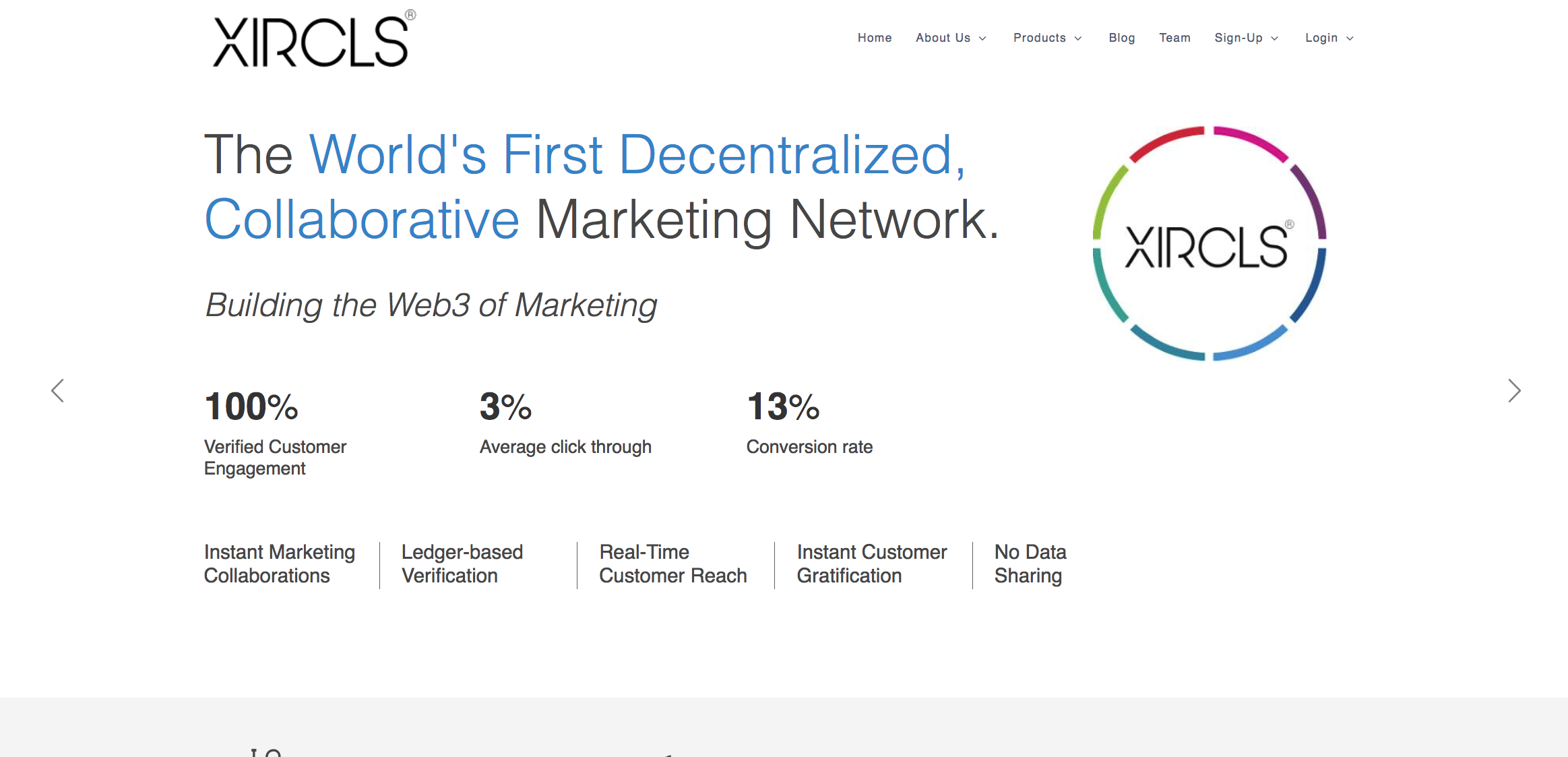
Task: Click the Instant Marketing Collaborations feature text
Action: pyautogui.click(x=279, y=564)
